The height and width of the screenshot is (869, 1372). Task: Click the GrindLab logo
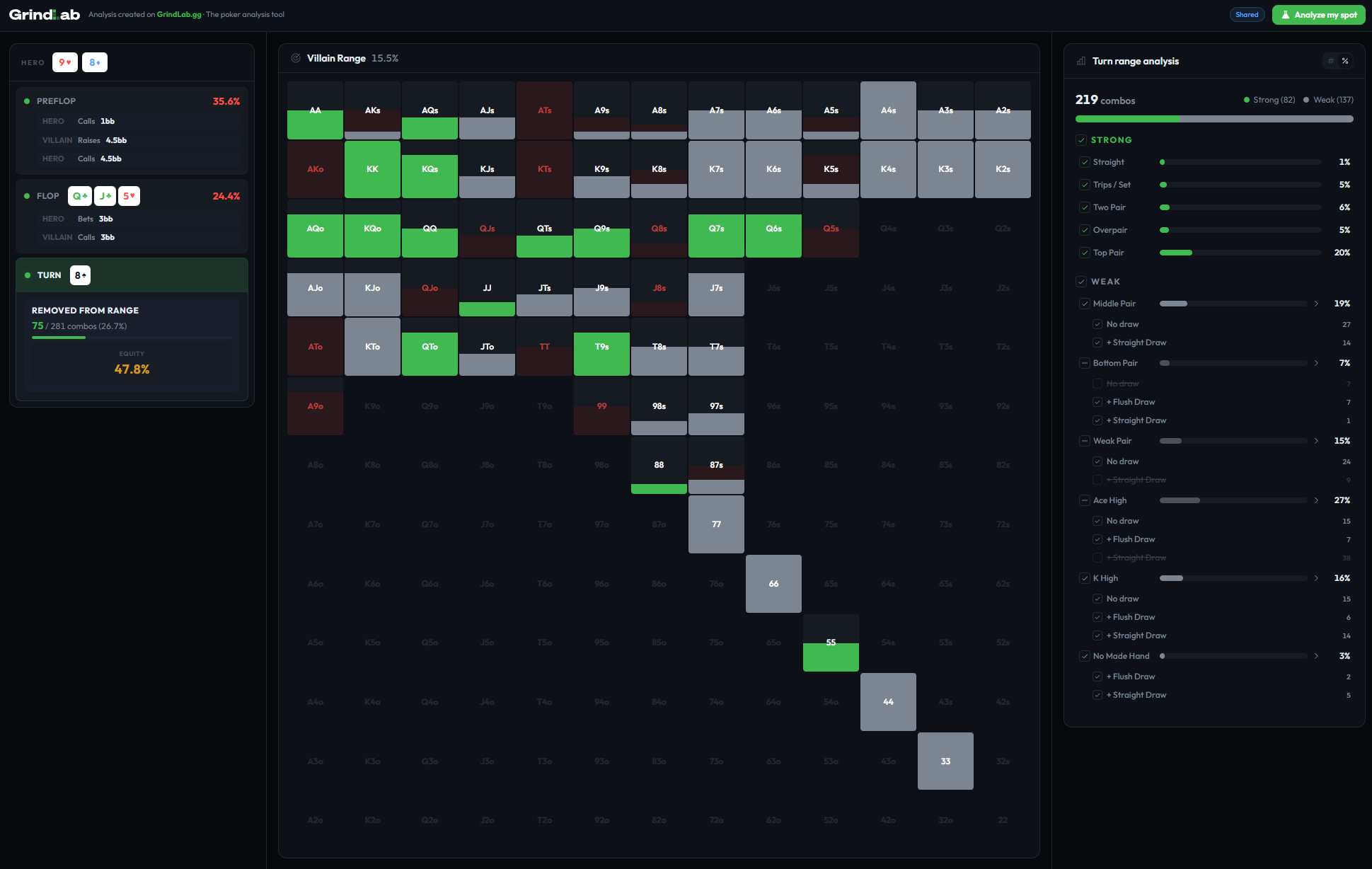coord(42,14)
